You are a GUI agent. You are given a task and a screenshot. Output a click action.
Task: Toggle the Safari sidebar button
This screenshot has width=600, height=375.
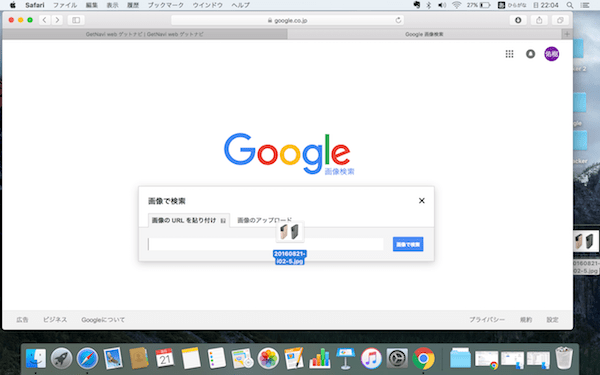[76, 20]
